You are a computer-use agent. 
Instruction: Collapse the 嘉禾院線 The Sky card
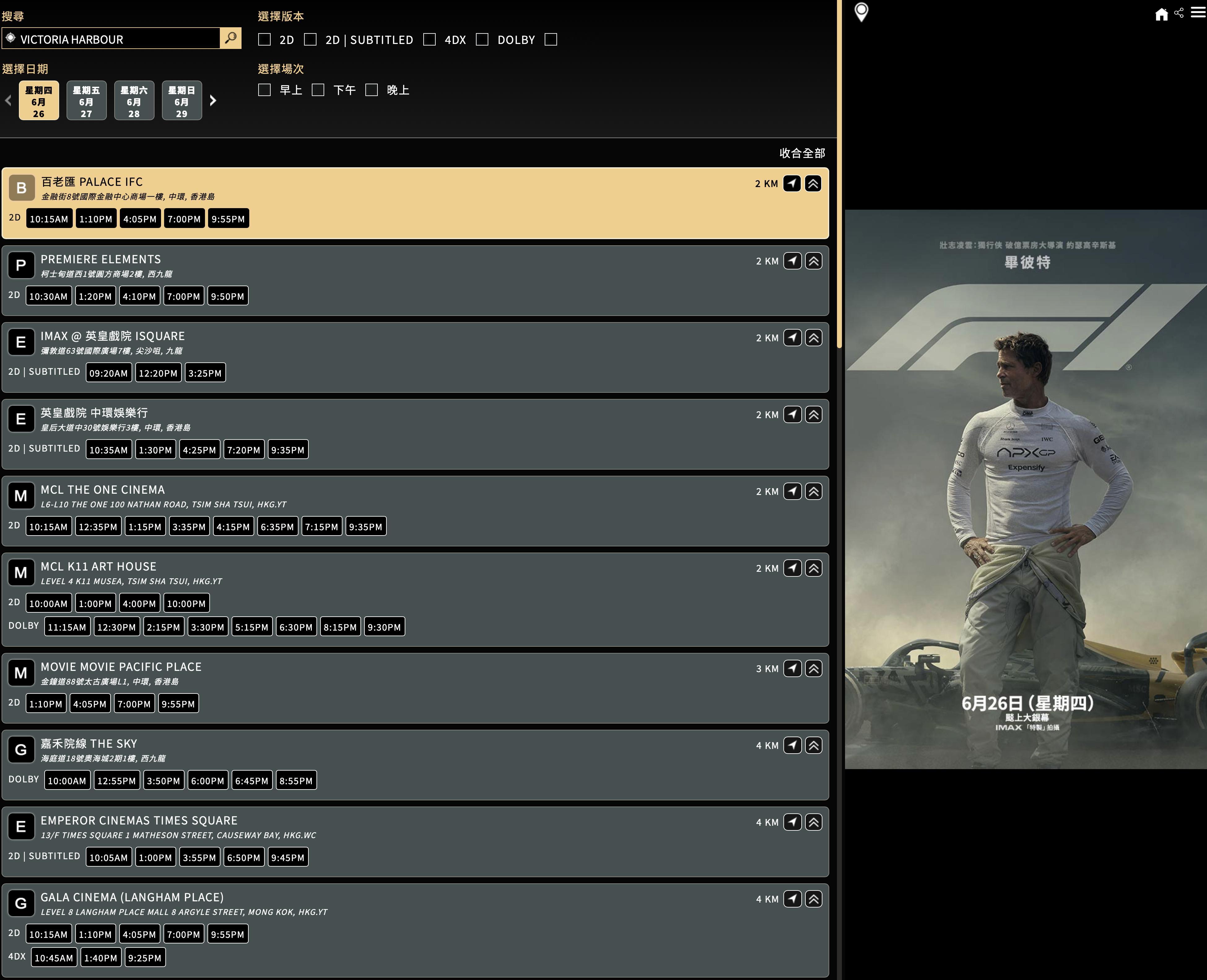click(814, 745)
